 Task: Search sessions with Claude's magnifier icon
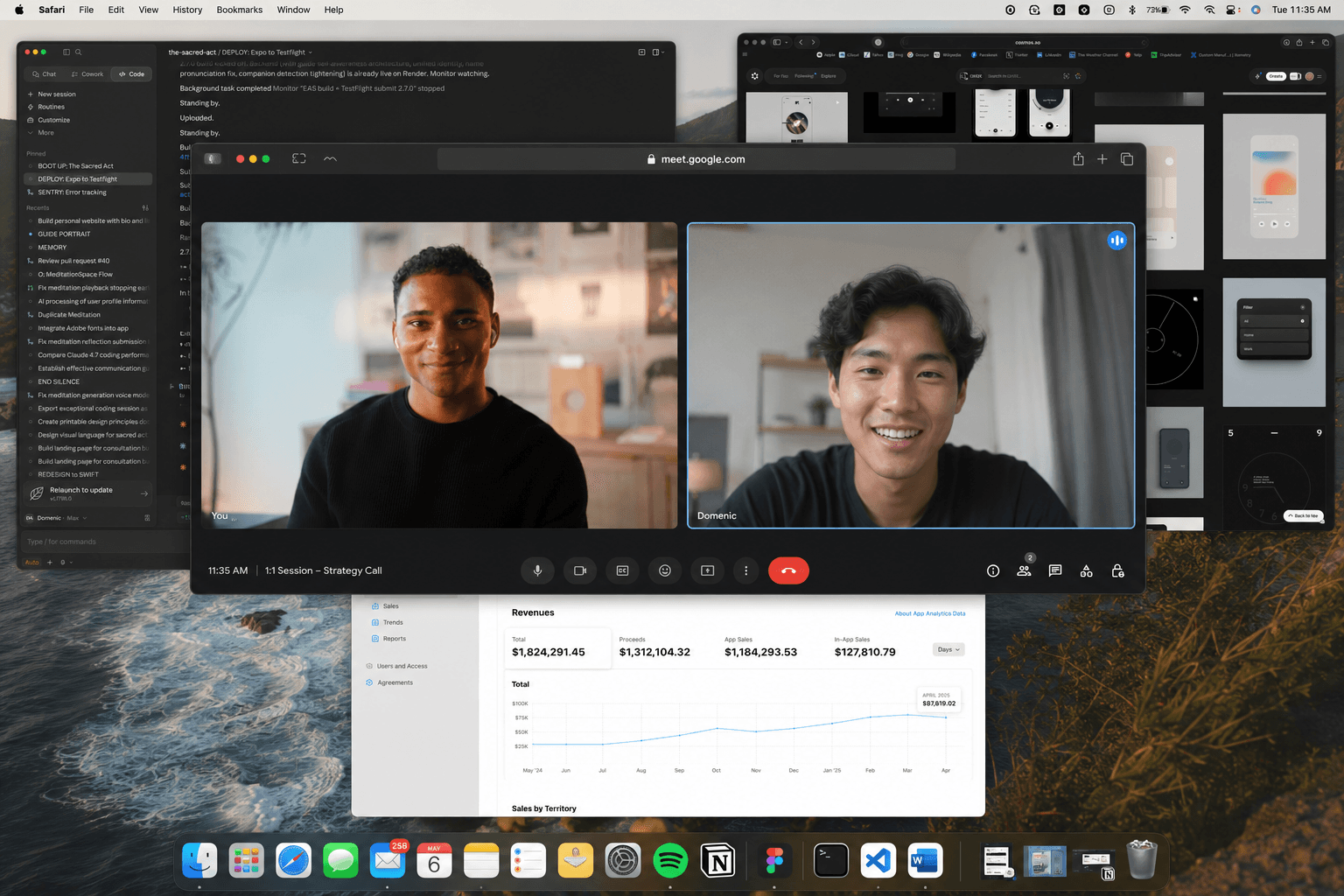click(x=78, y=52)
